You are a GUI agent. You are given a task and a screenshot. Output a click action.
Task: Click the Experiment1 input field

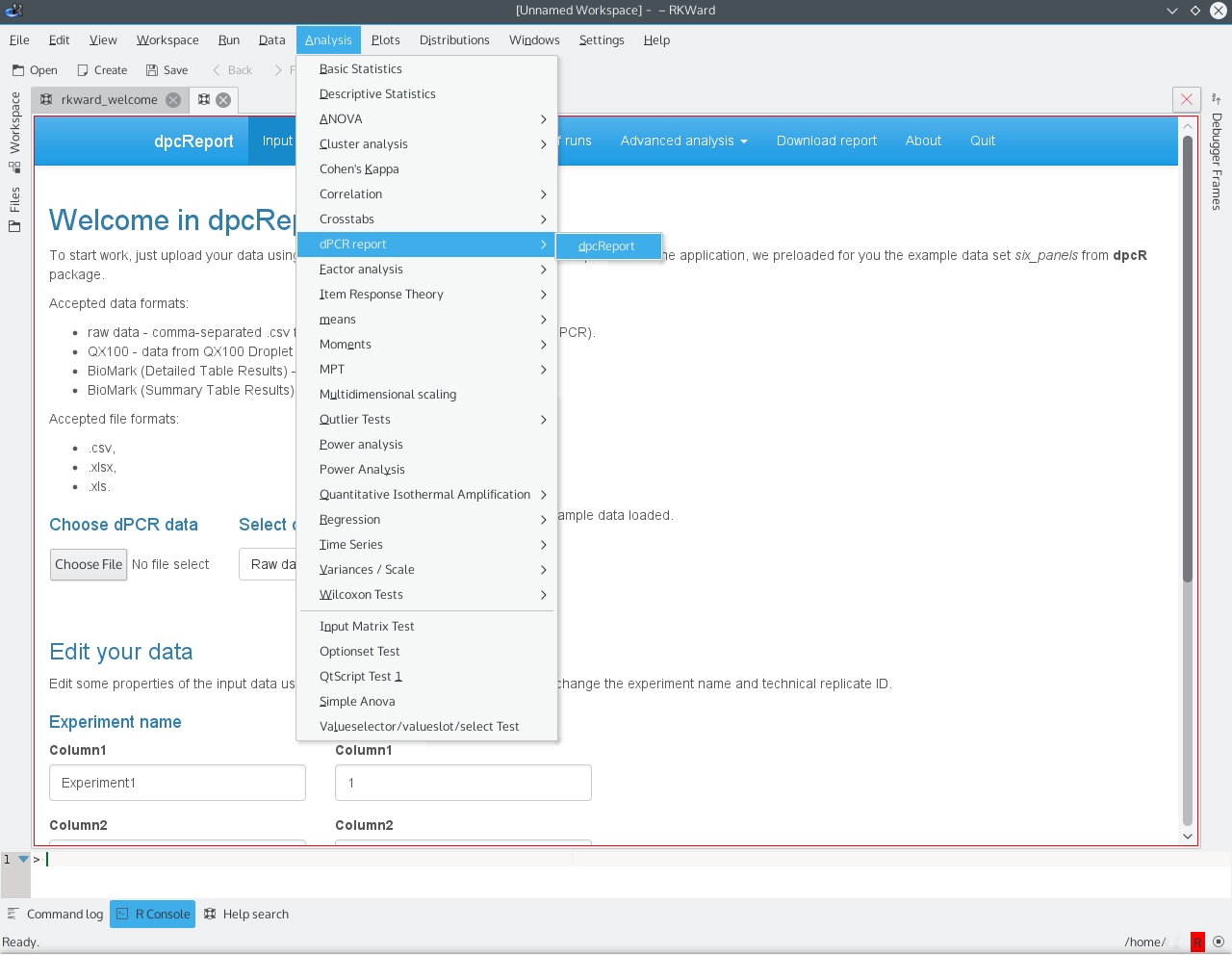click(x=177, y=783)
